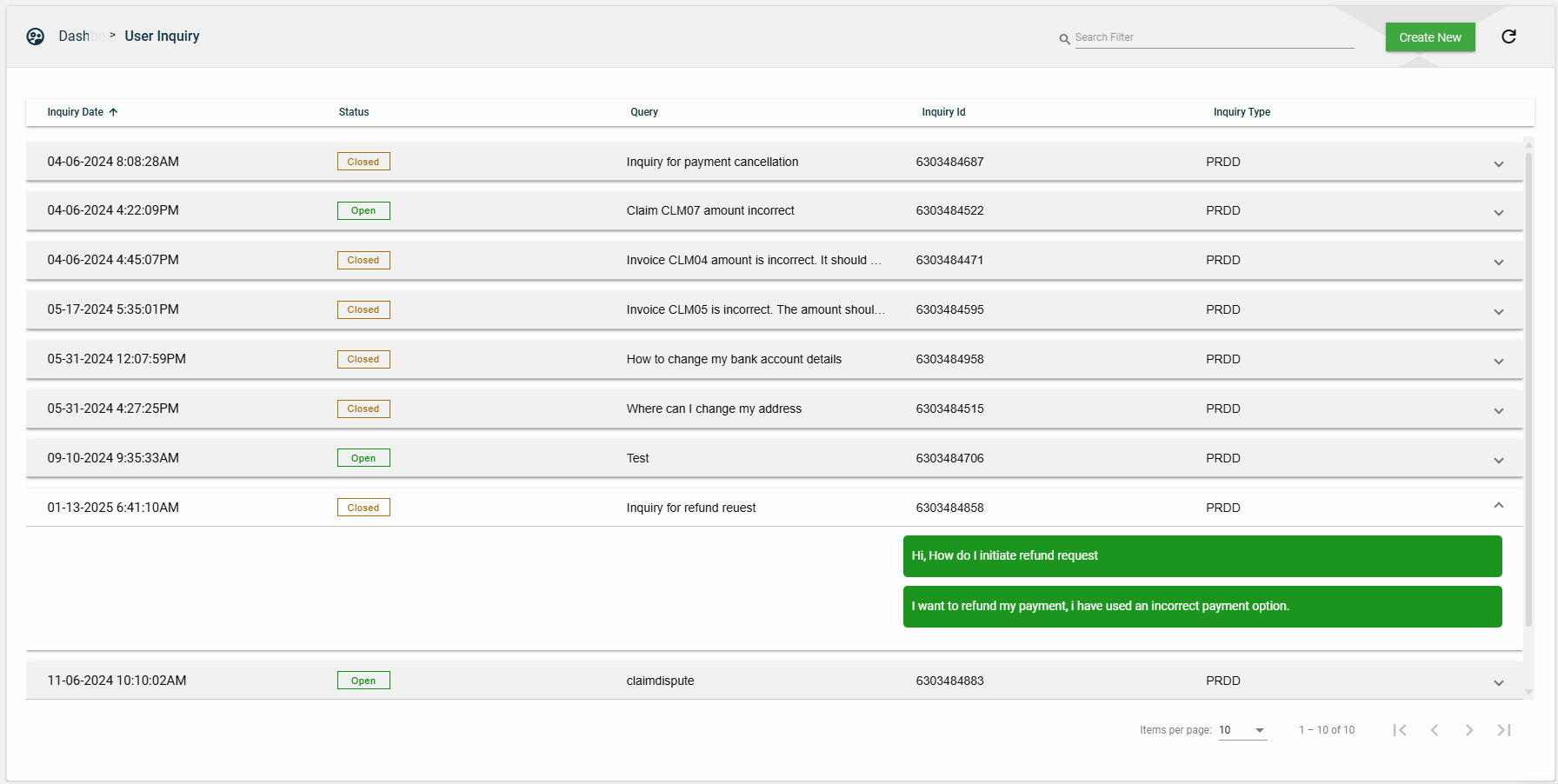The image size is (1558, 784).
Task: Expand the Test inquiry row
Action: pyautogui.click(x=1498, y=460)
